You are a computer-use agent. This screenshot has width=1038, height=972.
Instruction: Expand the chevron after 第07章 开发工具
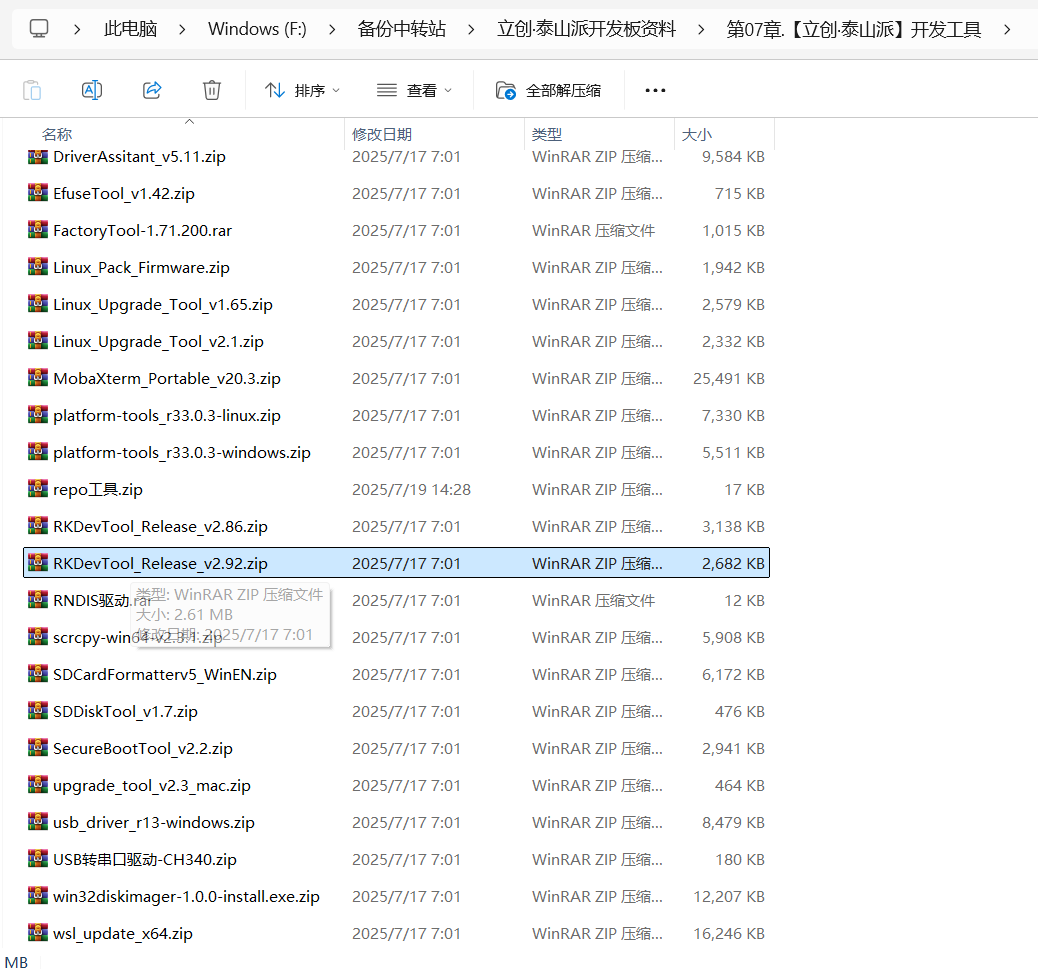pyautogui.click(x=1007, y=30)
